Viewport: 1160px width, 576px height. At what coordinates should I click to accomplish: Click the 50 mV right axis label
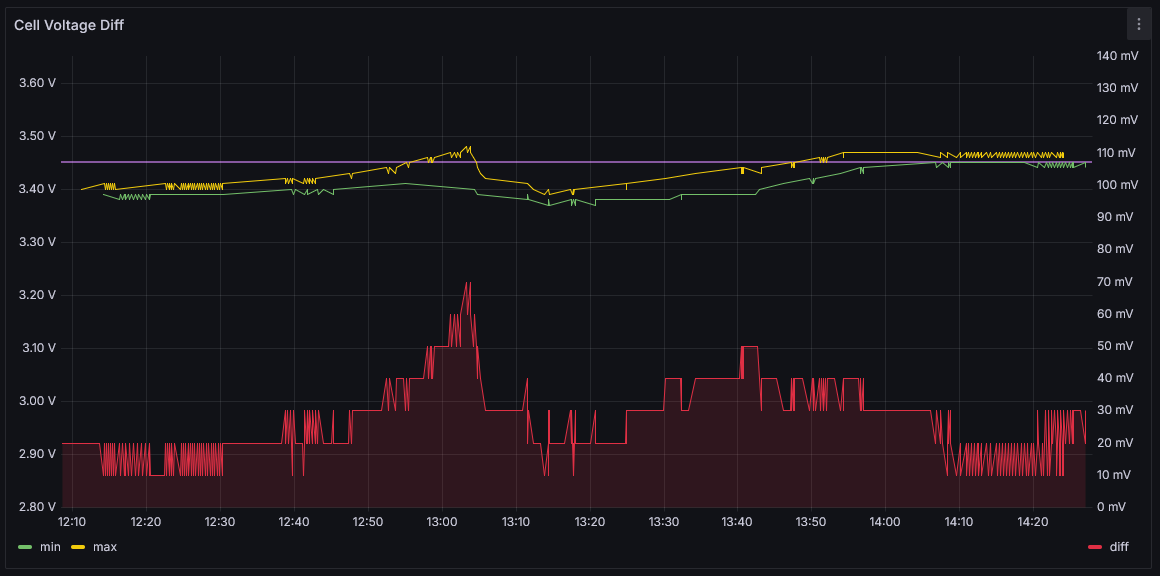pyautogui.click(x=1116, y=346)
